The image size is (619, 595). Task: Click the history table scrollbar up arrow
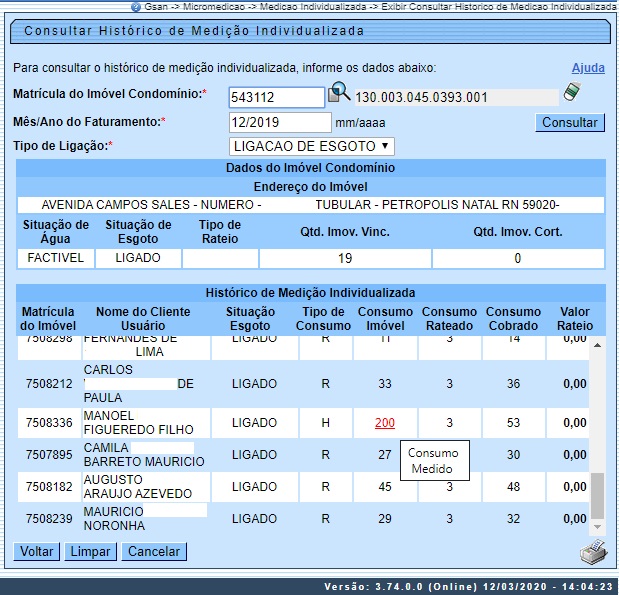(x=598, y=345)
